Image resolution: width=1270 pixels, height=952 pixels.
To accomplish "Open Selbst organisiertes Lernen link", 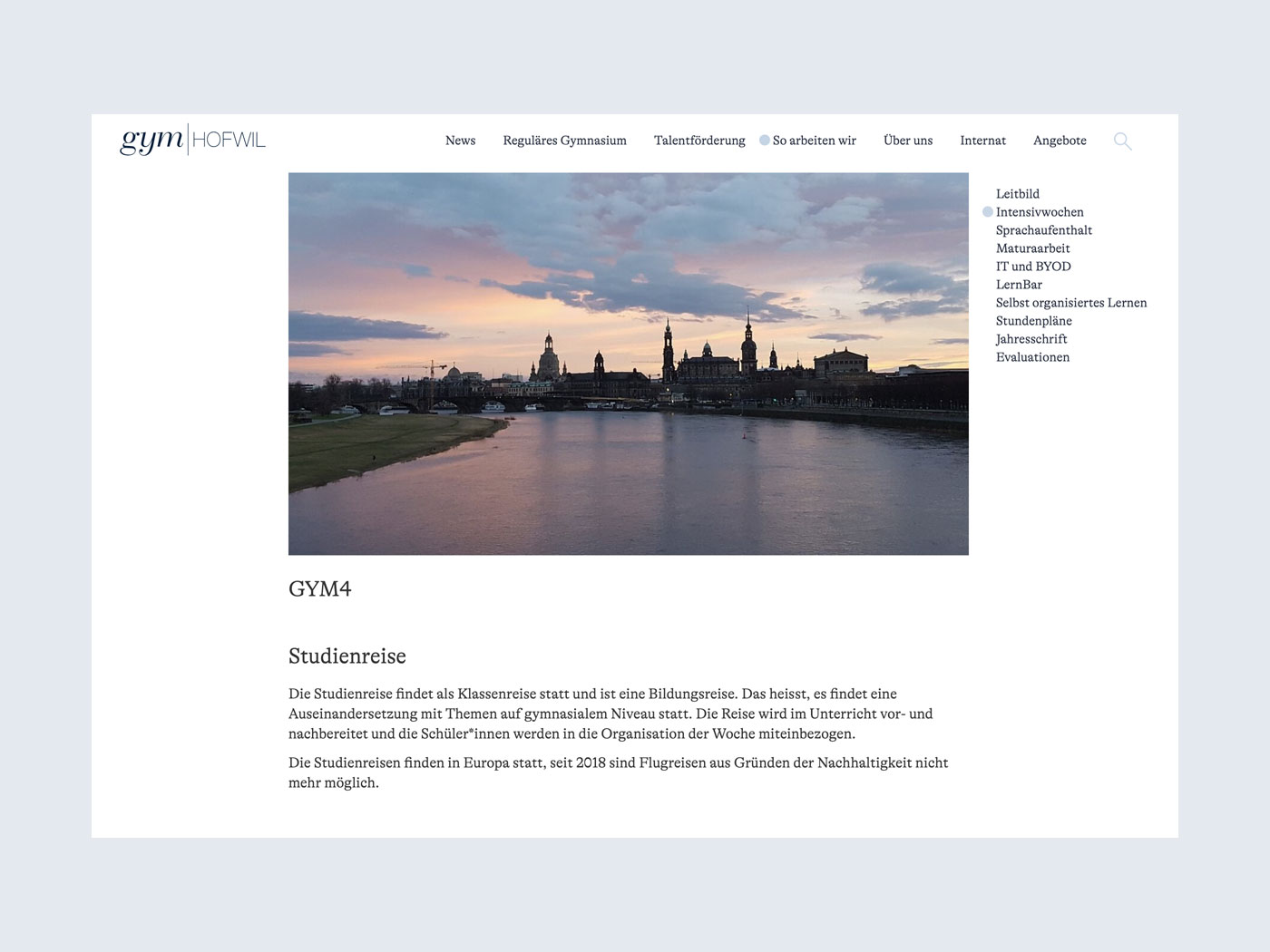I will [x=1070, y=303].
